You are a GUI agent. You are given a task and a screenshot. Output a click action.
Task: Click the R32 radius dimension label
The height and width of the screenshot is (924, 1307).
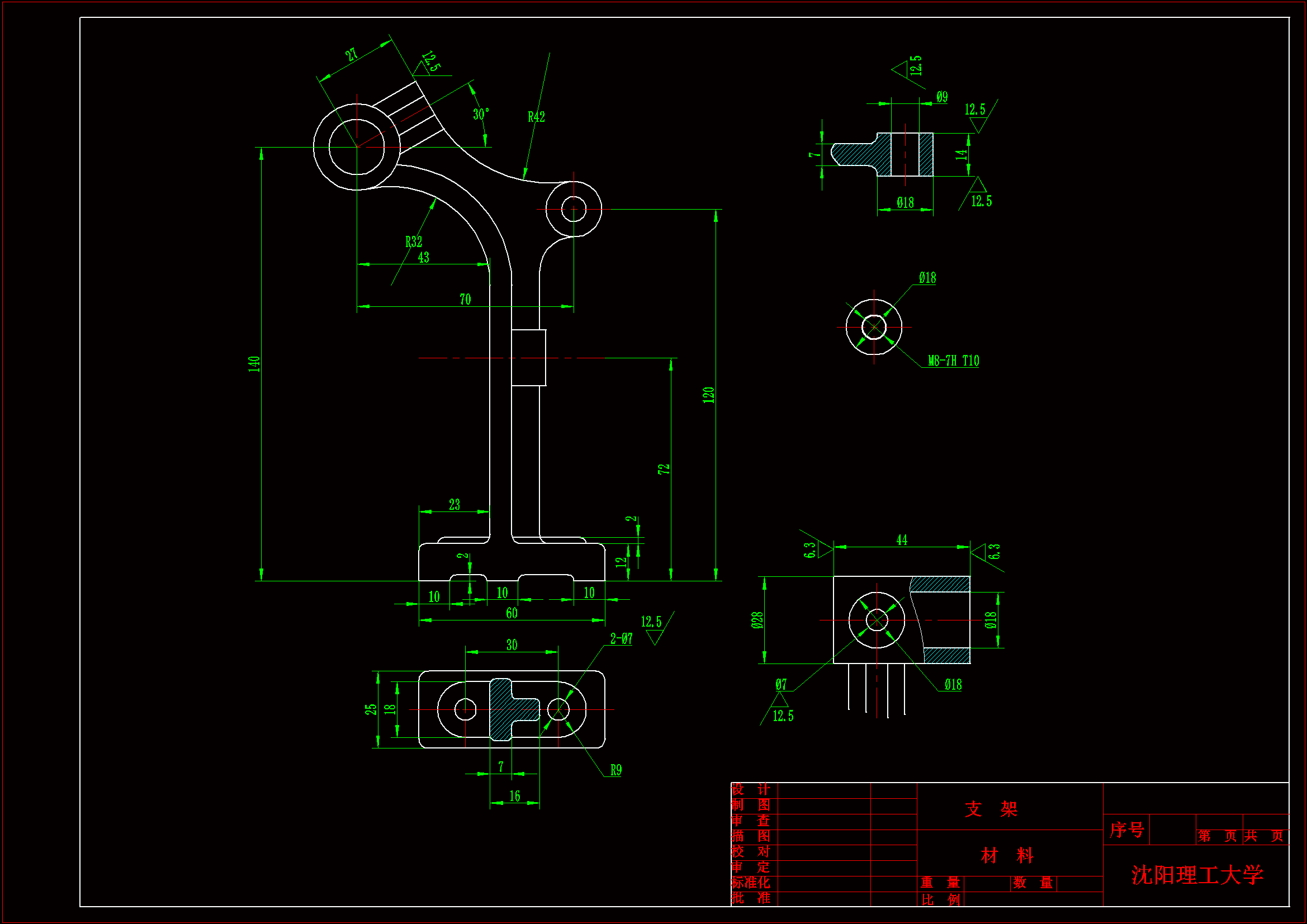coord(413,241)
